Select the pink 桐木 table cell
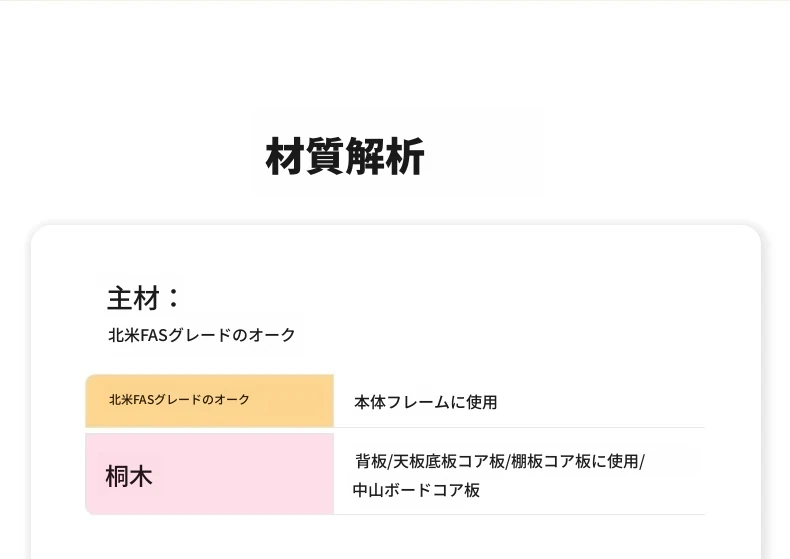The image size is (790, 559). click(210, 474)
